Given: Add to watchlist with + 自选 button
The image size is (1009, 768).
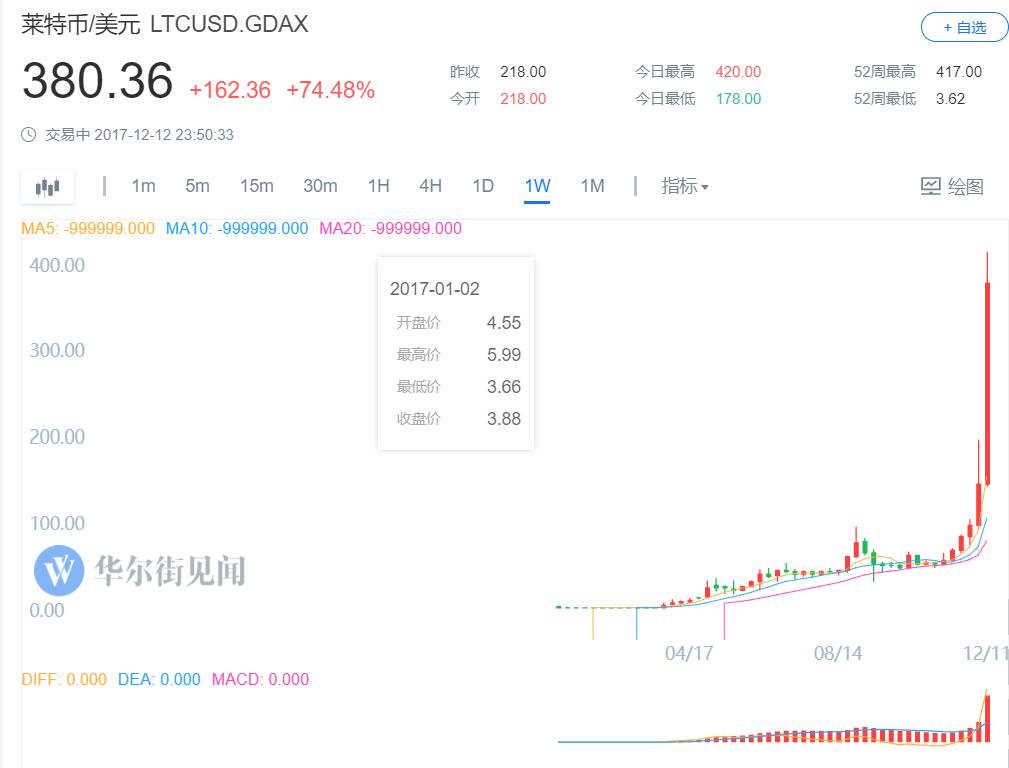Looking at the screenshot, I should coord(964,28).
